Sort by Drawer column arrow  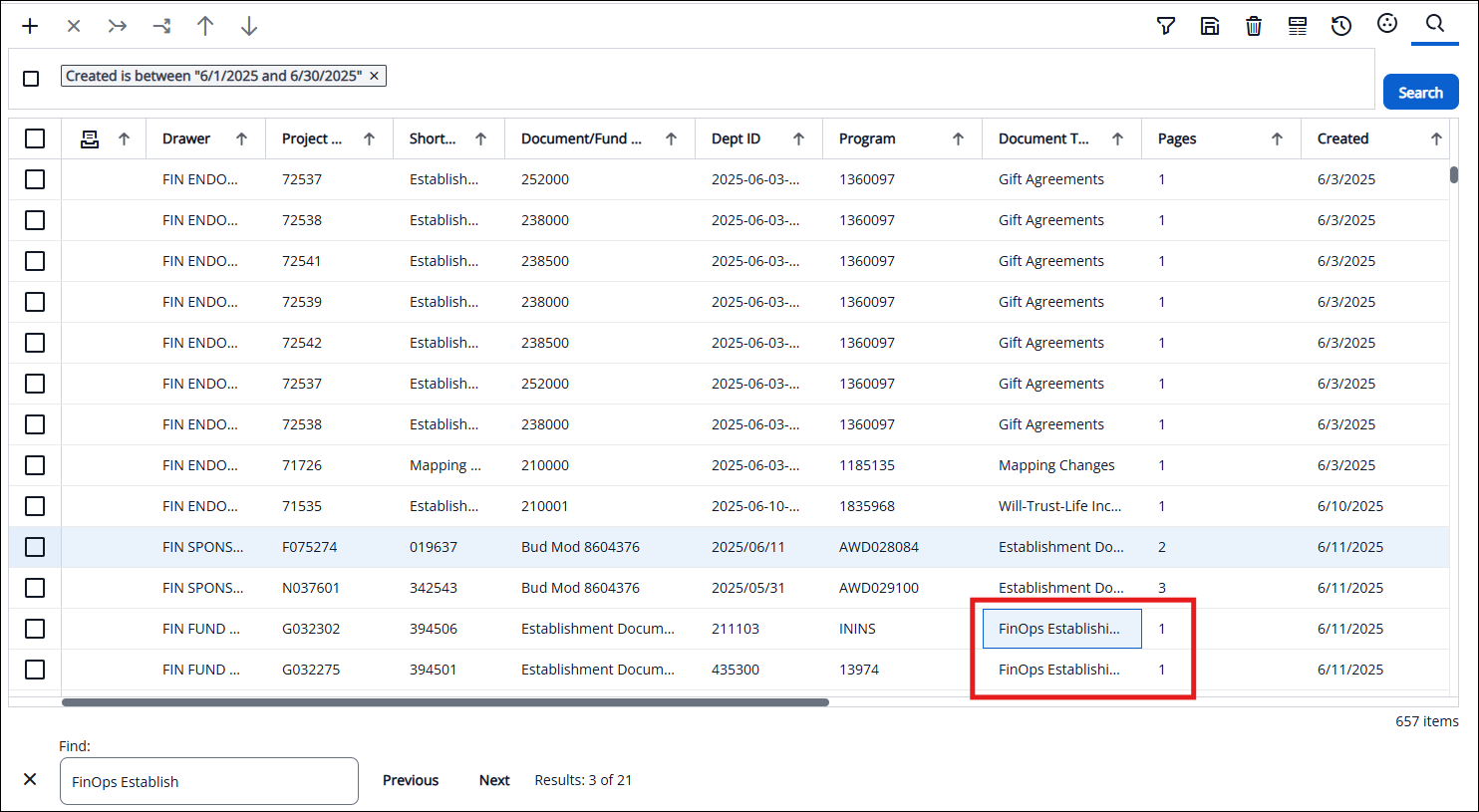point(241,139)
